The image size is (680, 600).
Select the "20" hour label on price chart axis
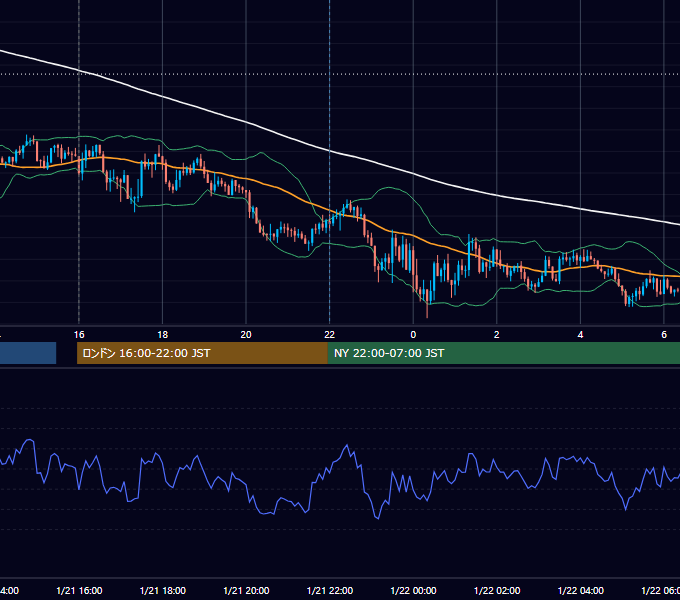[x=246, y=335]
